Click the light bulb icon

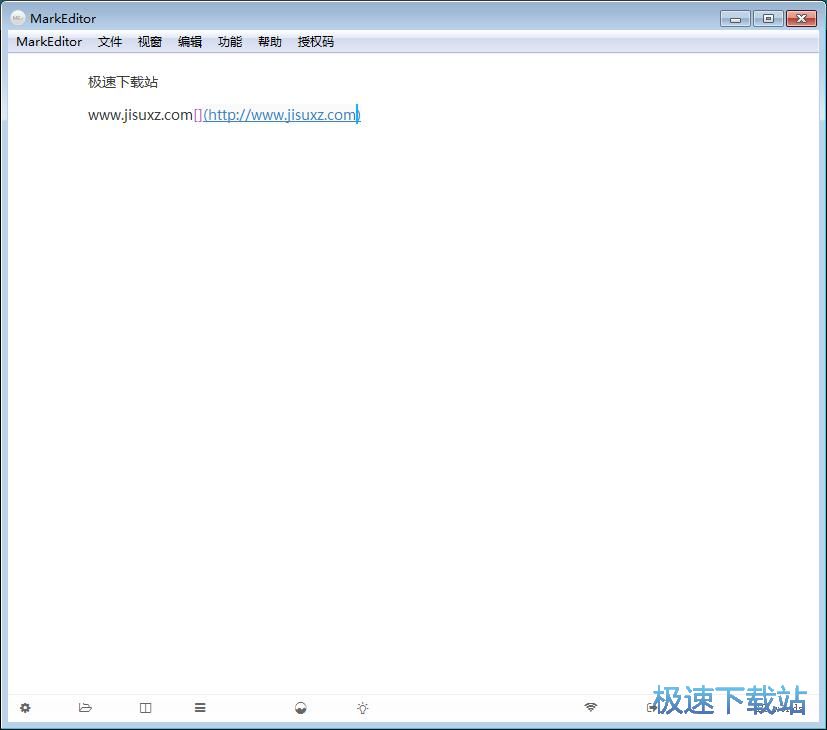pyautogui.click(x=362, y=708)
